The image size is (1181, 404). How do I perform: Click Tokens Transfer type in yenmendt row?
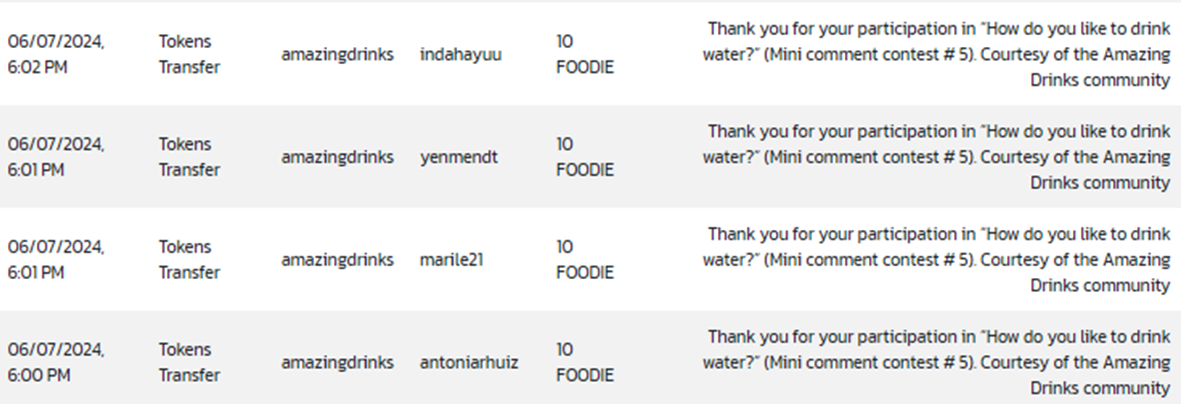[189, 157]
